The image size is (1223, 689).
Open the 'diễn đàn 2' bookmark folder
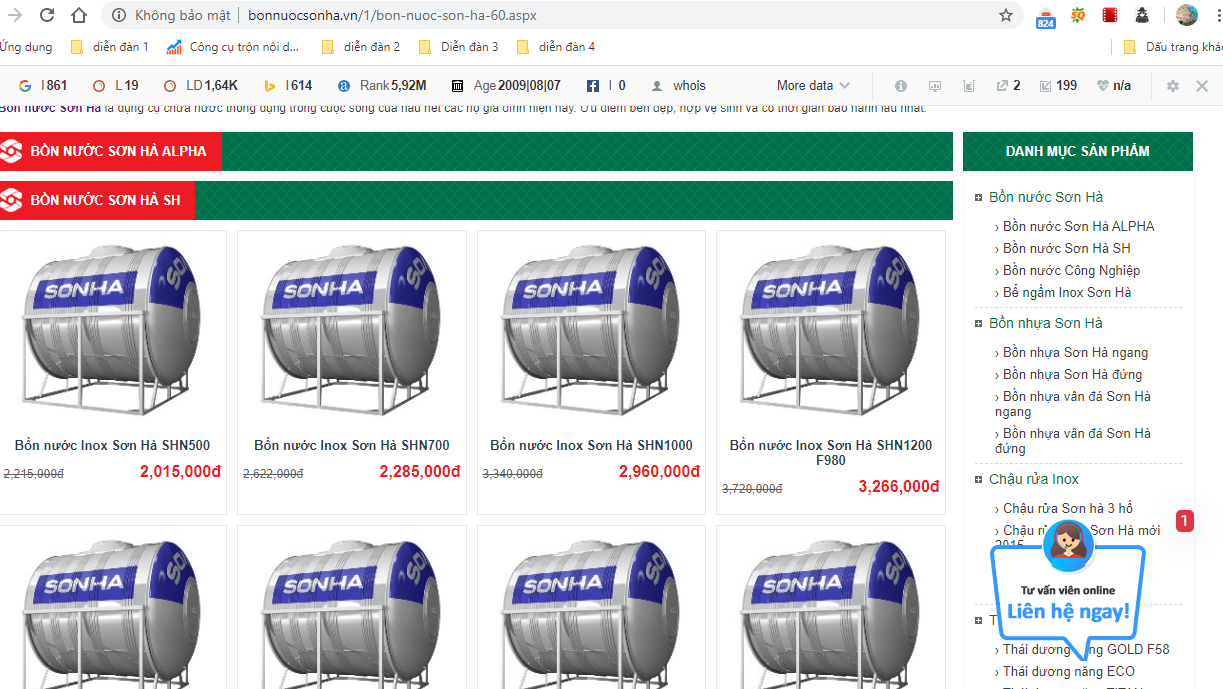[361, 47]
